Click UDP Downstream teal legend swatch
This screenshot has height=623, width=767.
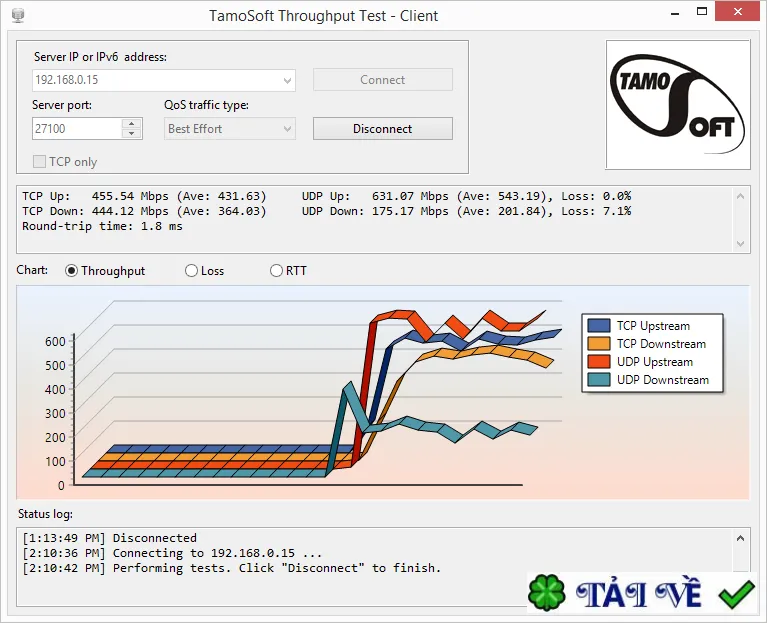pyautogui.click(x=599, y=380)
